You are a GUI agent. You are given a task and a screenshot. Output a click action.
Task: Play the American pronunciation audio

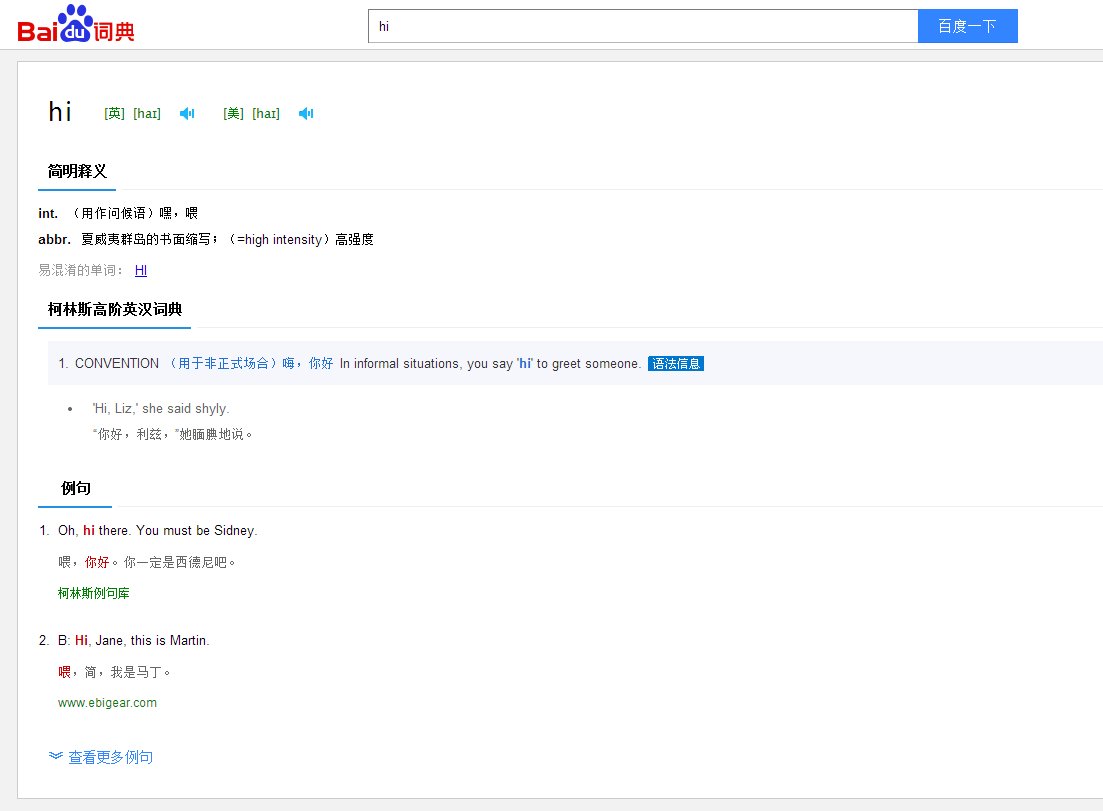click(306, 114)
